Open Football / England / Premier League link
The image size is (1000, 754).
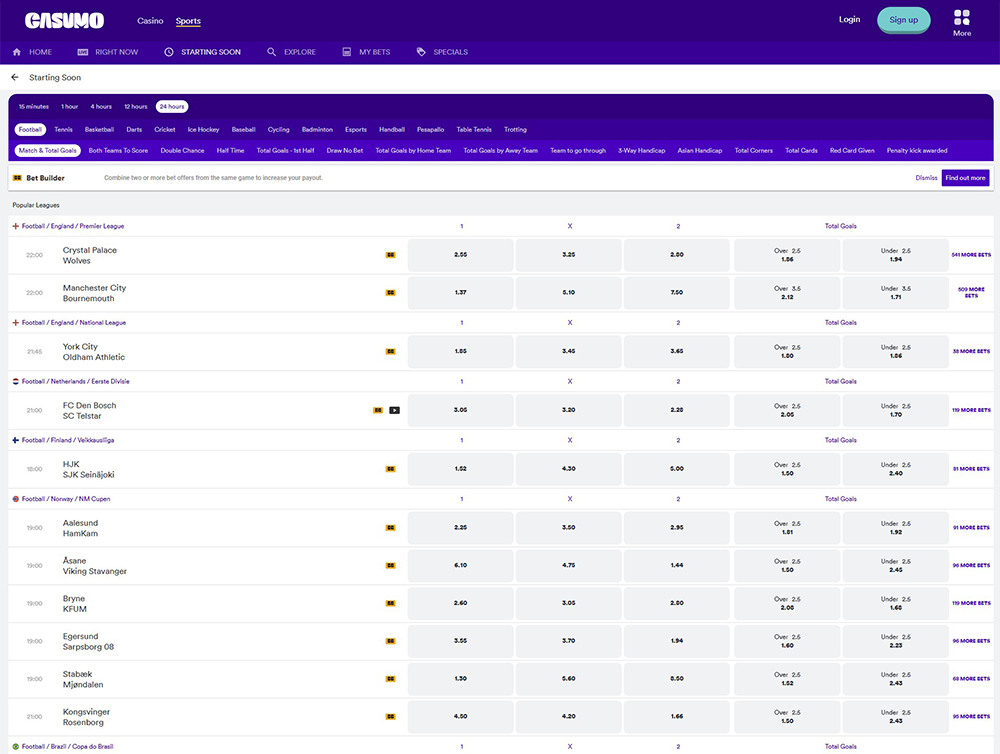(73, 226)
